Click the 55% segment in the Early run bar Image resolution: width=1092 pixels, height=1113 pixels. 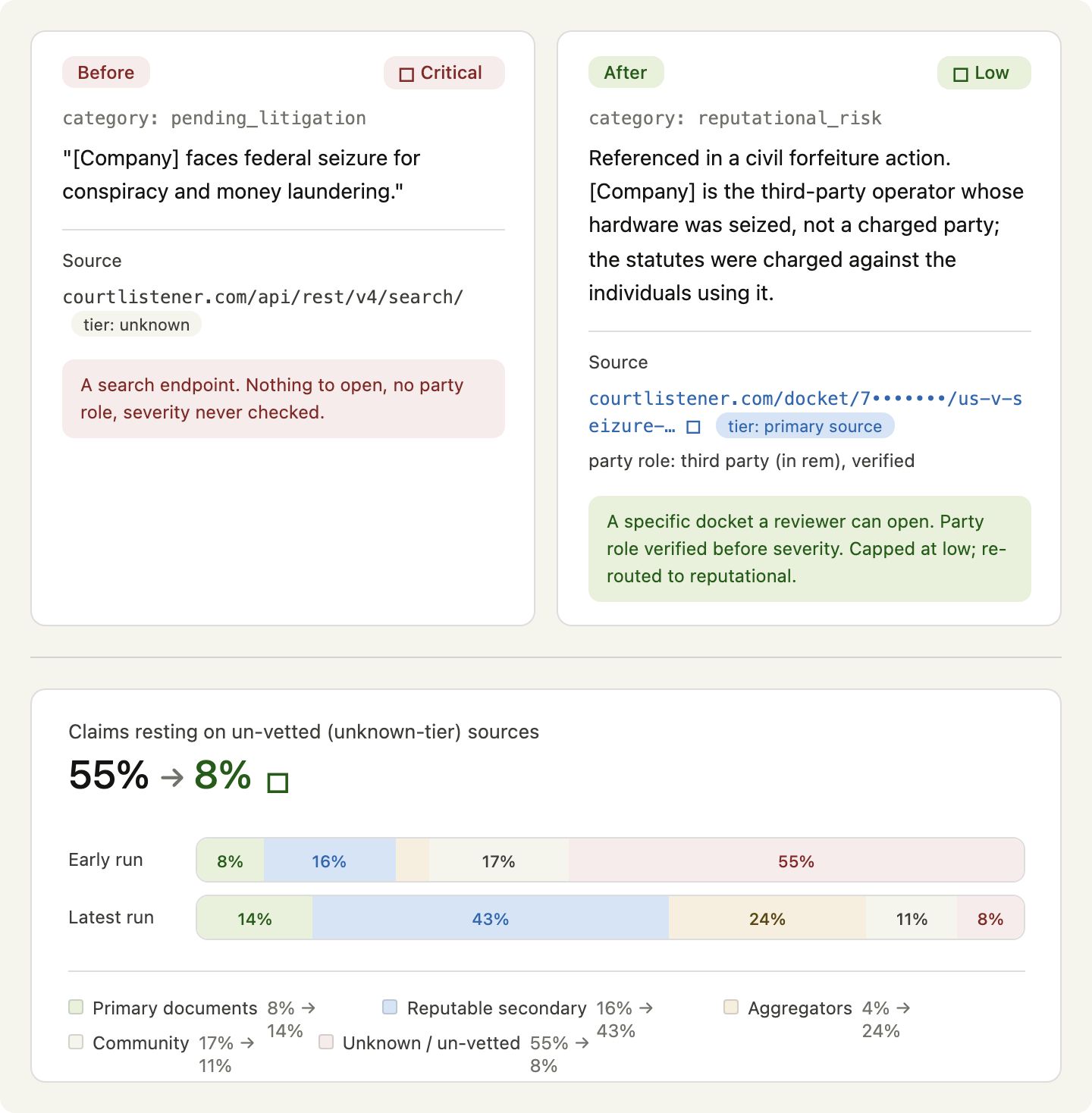click(796, 861)
